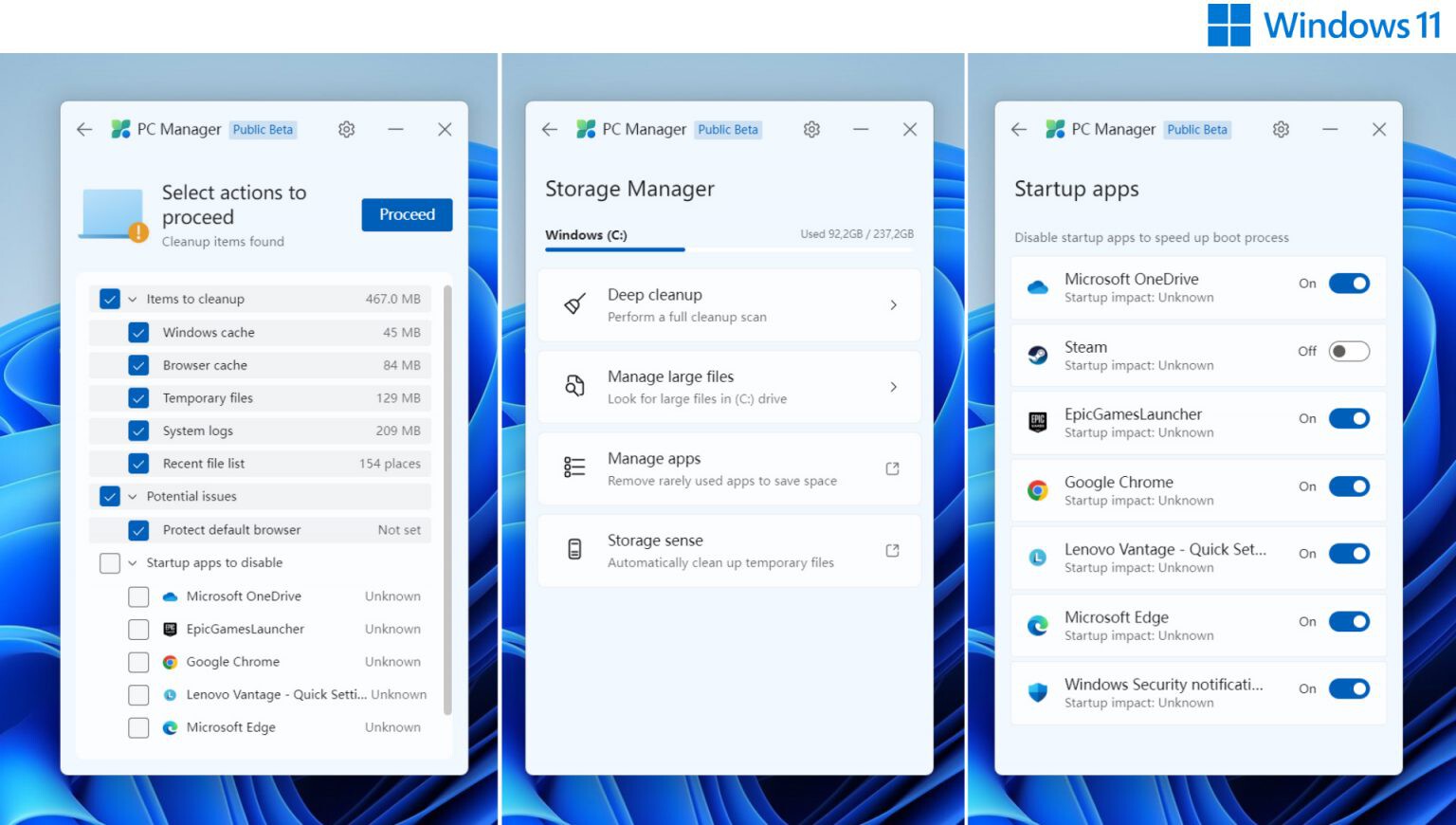This screenshot has width=1456, height=825.
Task: Click the Steam icon in Startup apps
Action: click(x=1038, y=355)
